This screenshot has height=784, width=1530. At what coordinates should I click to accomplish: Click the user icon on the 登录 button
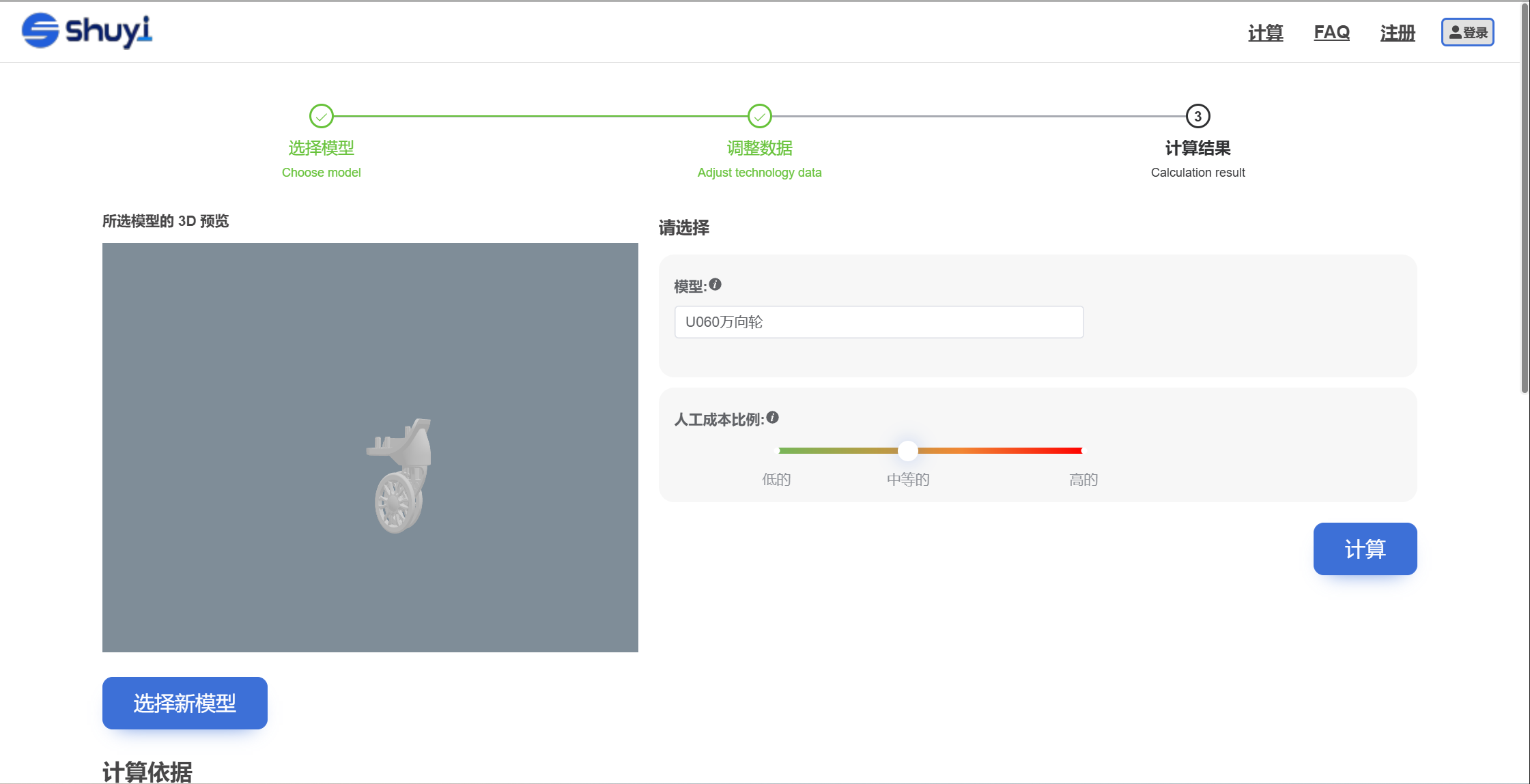[x=1455, y=30]
